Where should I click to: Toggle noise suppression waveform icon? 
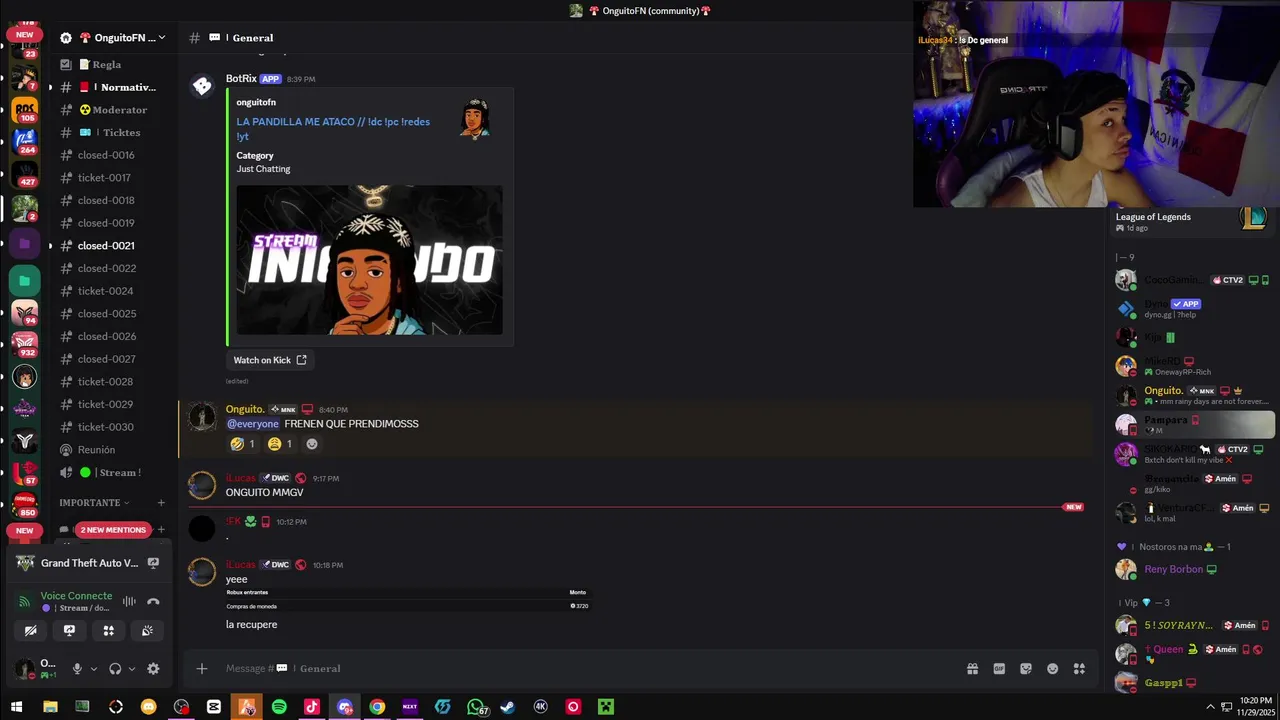[129, 601]
